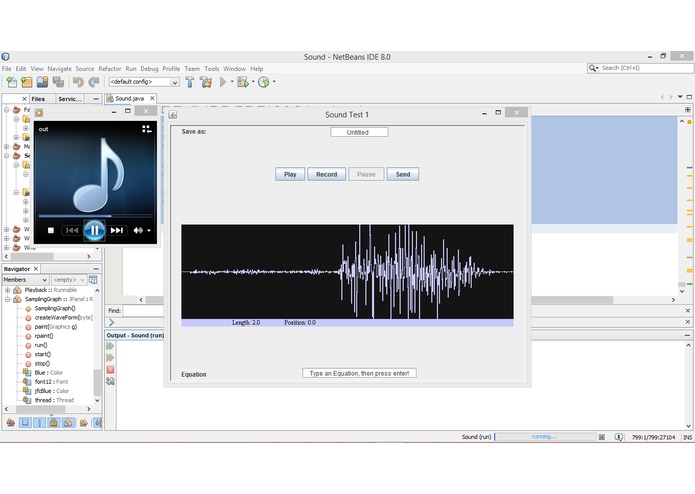Open the Run Project dropdown arrow
Viewport: 695px width, 494px height.
pyautogui.click(x=232, y=82)
